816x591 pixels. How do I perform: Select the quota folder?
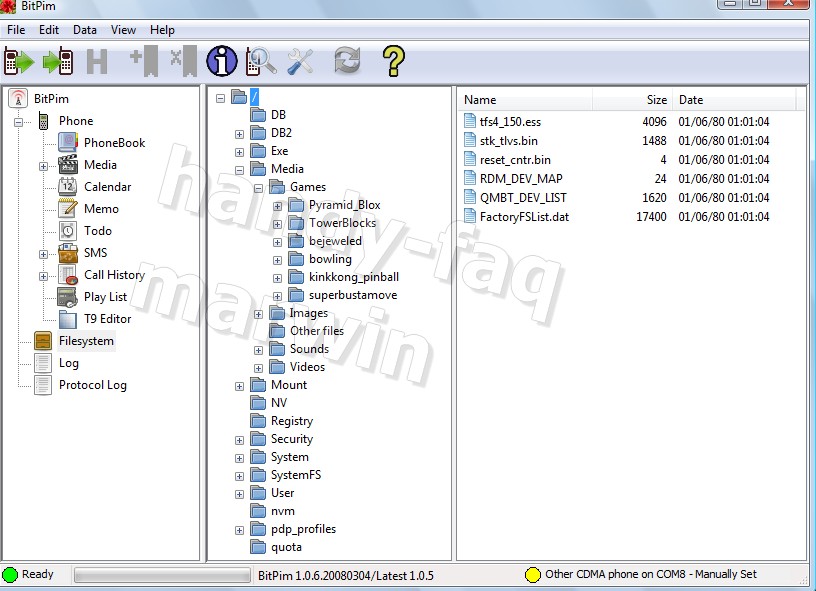286,547
